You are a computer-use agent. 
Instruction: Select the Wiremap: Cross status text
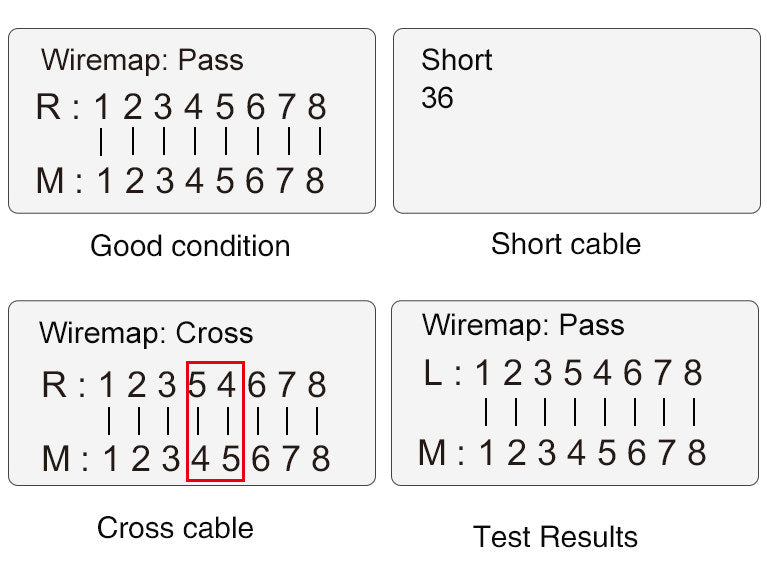(146, 333)
